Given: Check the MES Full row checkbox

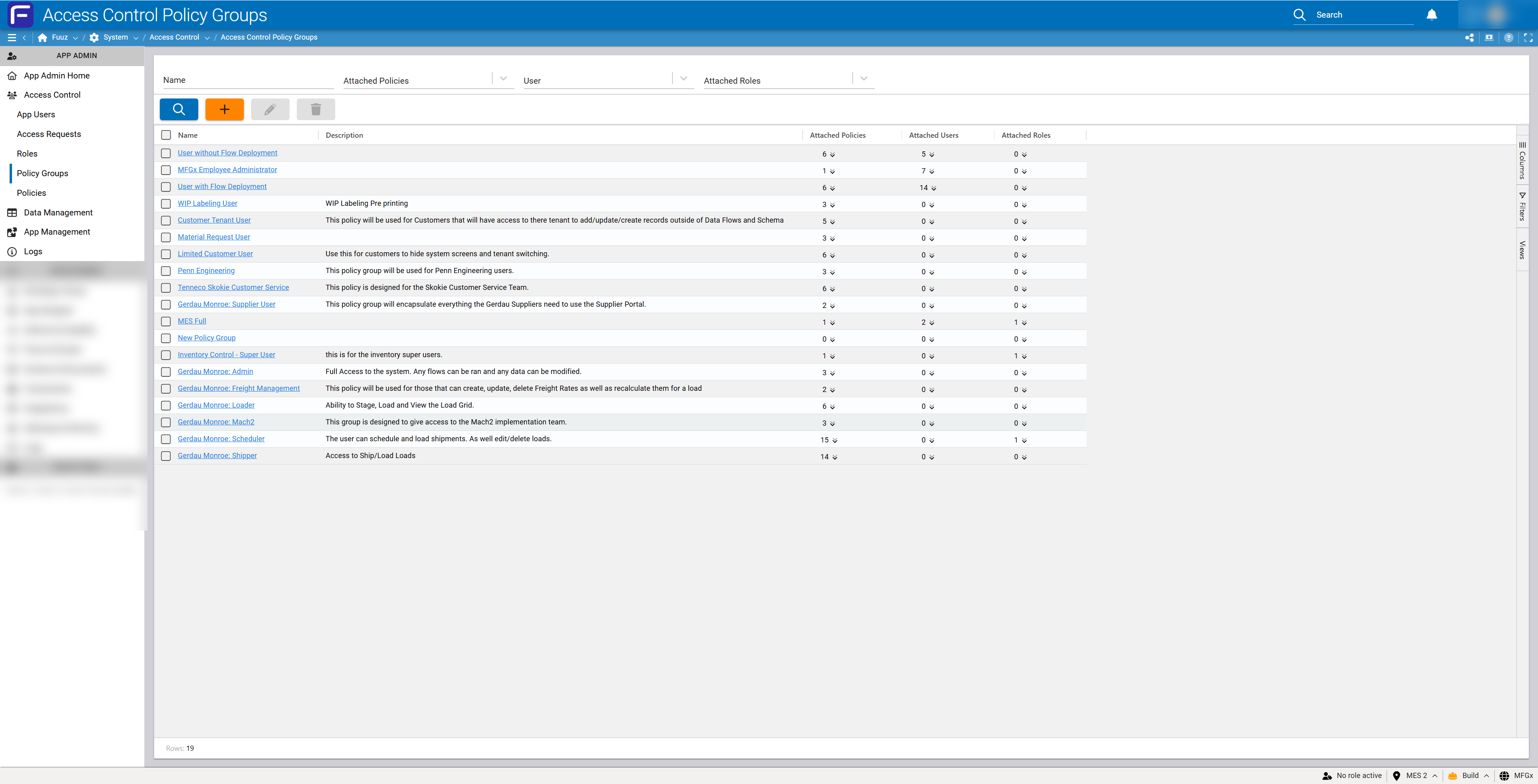Looking at the screenshot, I should tap(166, 321).
